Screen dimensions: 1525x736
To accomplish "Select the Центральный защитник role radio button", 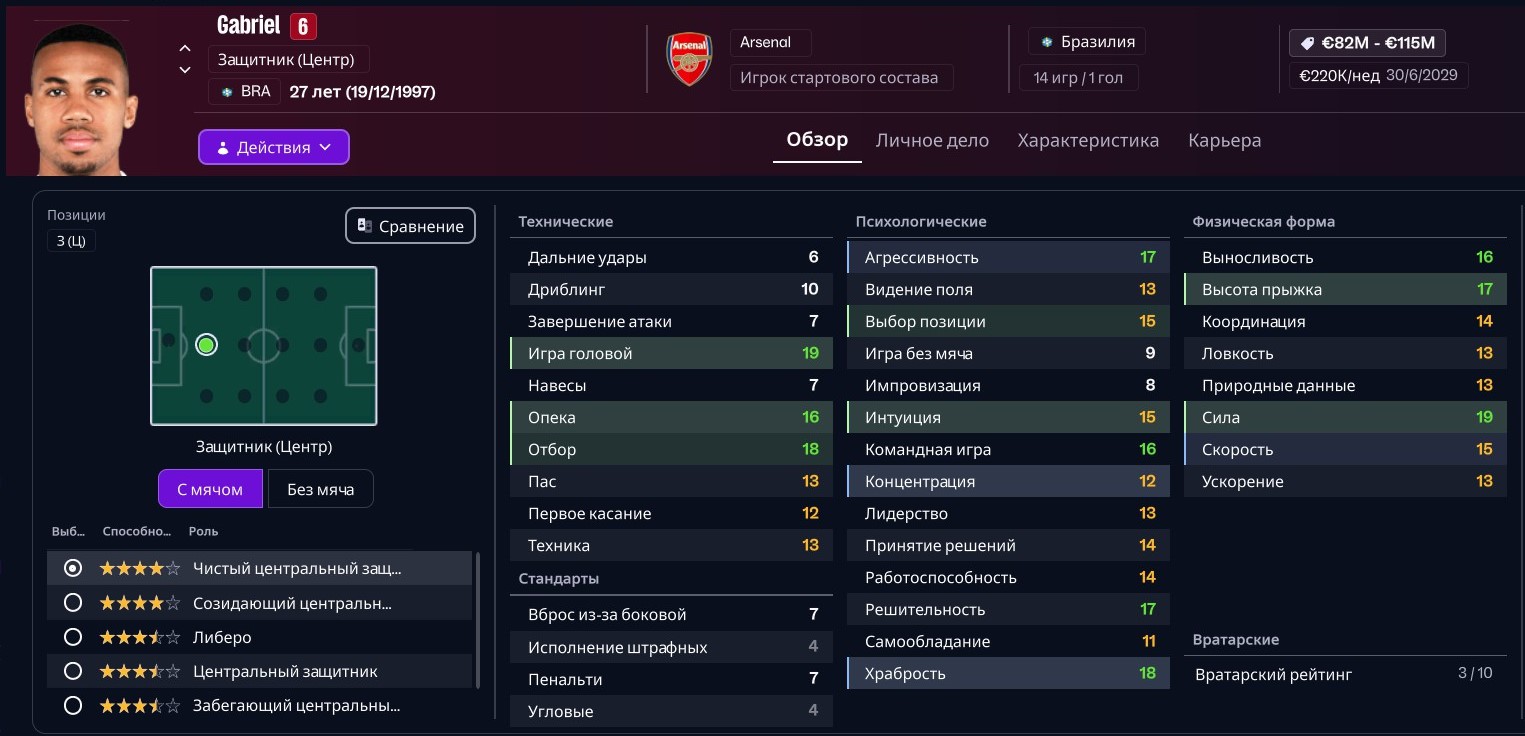I will [x=72, y=671].
